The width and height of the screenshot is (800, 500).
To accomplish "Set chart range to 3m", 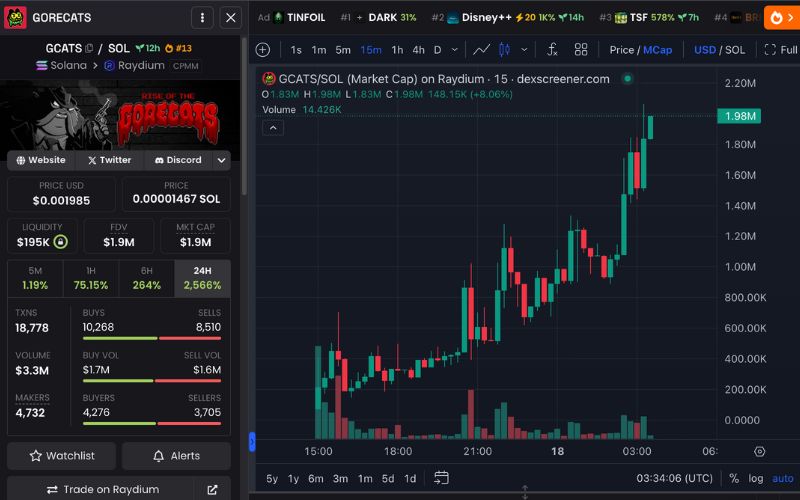I will point(340,479).
